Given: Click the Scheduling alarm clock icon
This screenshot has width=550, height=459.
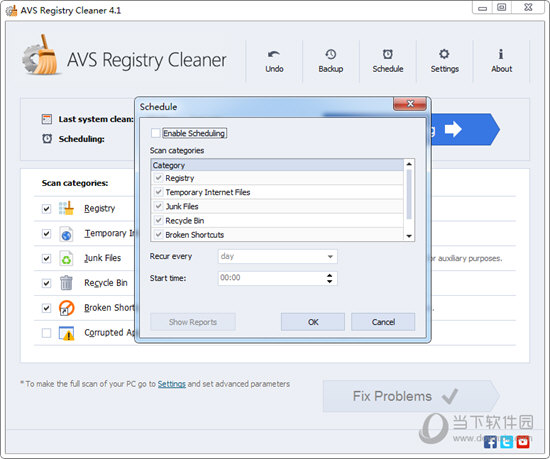Looking at the screenshot, I should pos(47,139).
